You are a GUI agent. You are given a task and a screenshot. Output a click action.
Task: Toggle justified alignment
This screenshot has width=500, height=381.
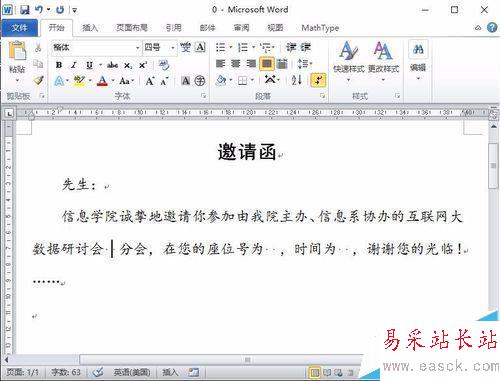[267, 63]
